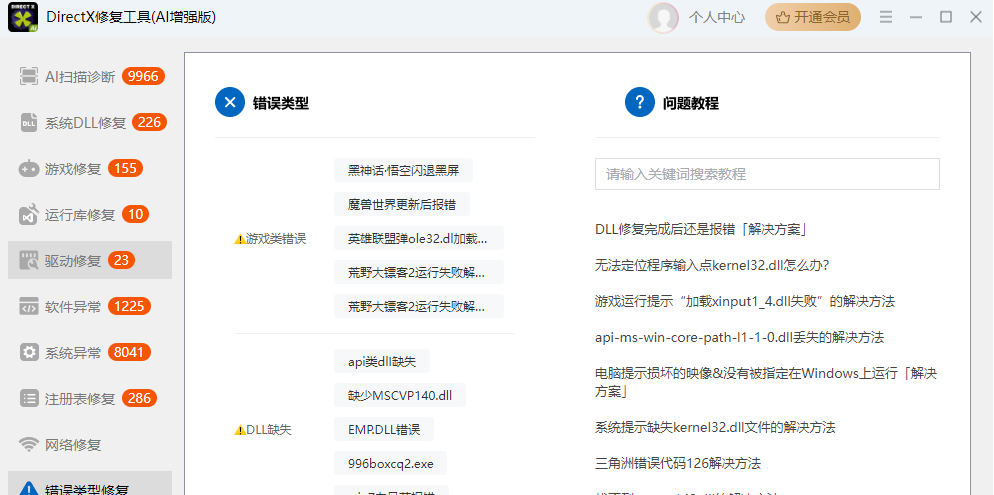The height and width of the screenshot is (495, 994).
Task: Open the hamburger menu icon in title bar
Action: coord(886,18)
